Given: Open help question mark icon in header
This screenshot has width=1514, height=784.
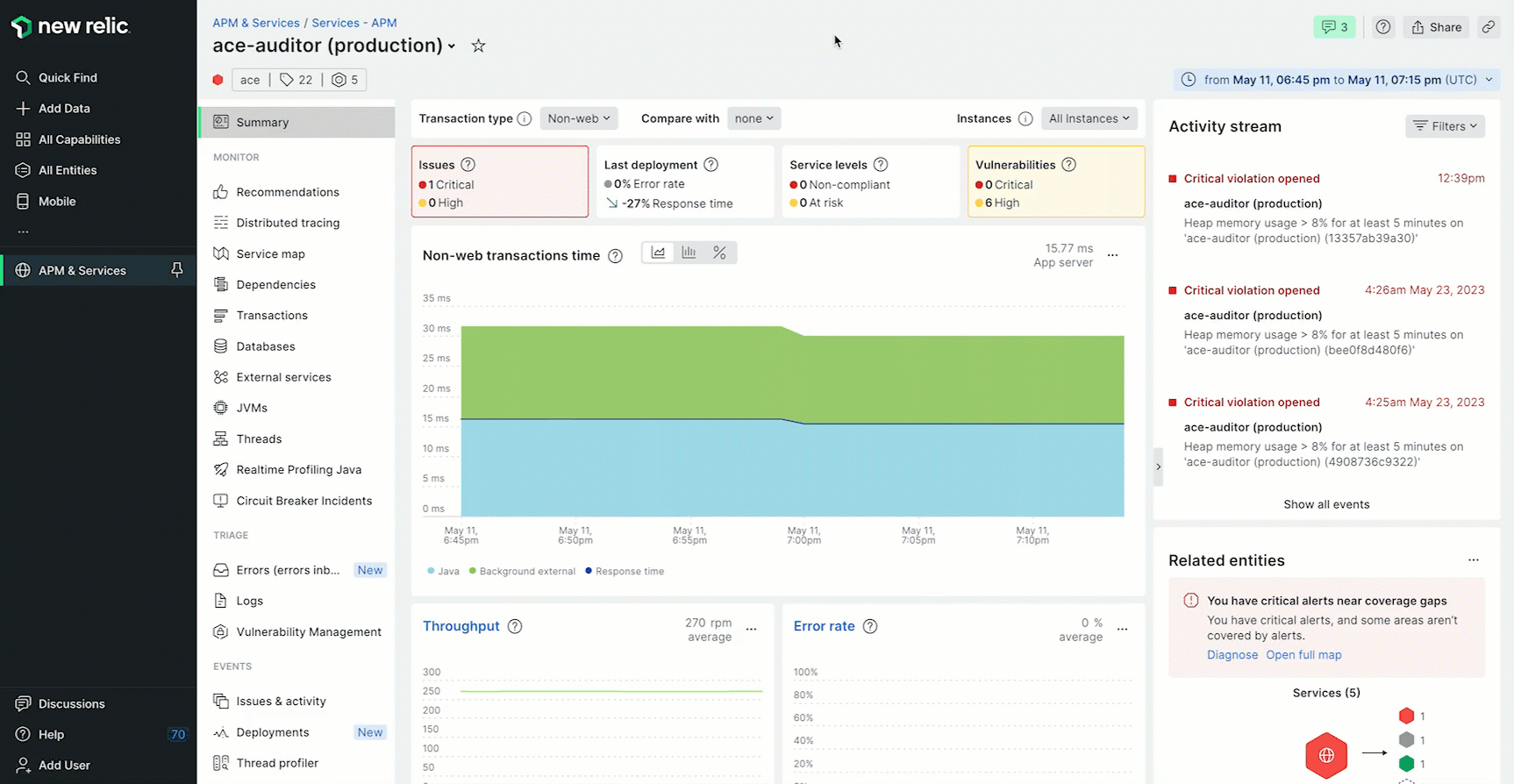Looking at the screenshot, I should click(1383, 27).
